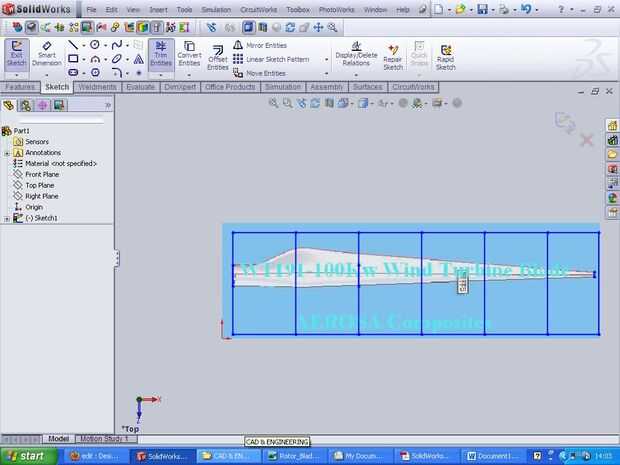Image resolution: width=620 pixels, height=465 pixels.
Task: Select the Centerpoint Arc tool
Action: click(x=95, y=59)
